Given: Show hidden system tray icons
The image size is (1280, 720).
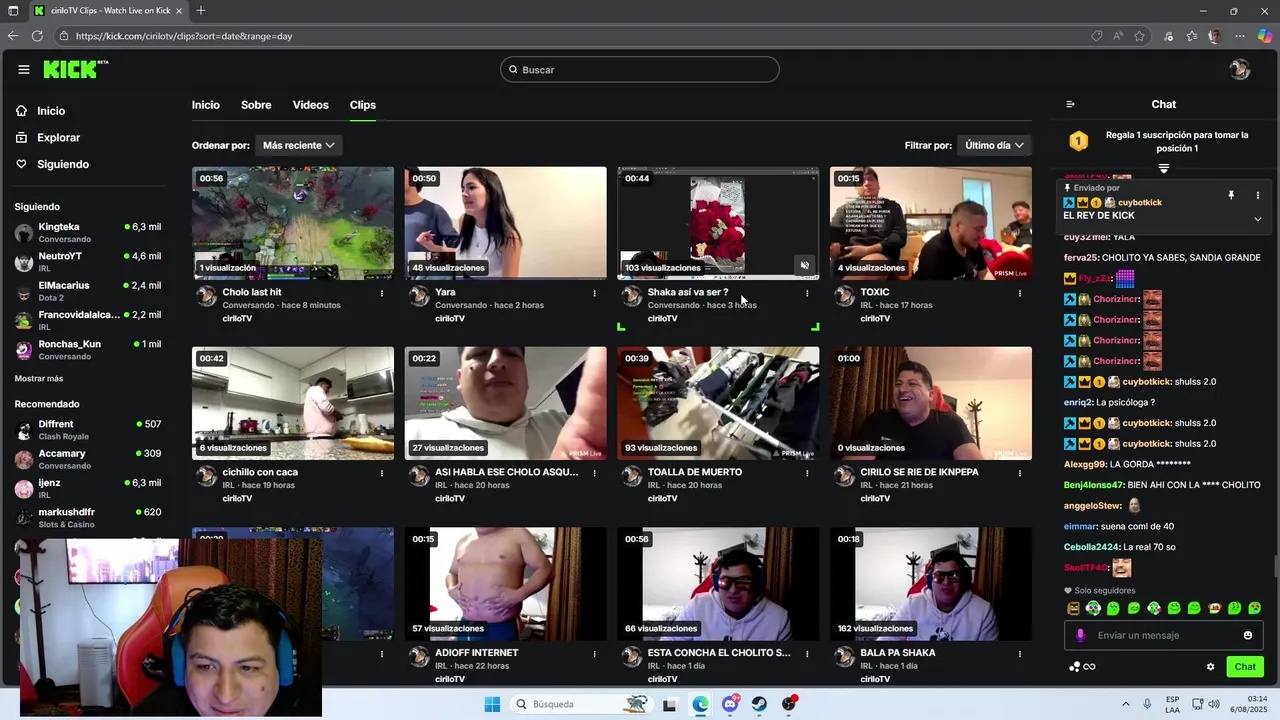Looking at the screenshot, I should tap(1125, 704).
